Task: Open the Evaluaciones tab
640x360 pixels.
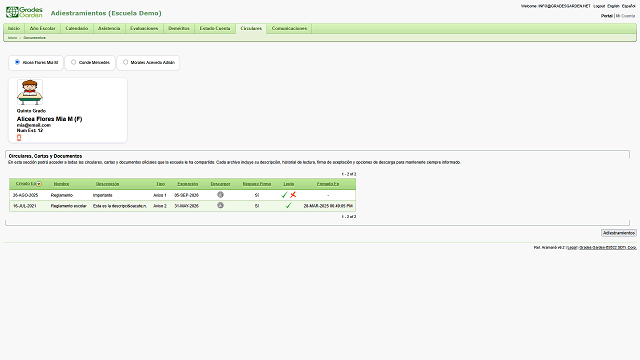Action: [x=144, y=28]
